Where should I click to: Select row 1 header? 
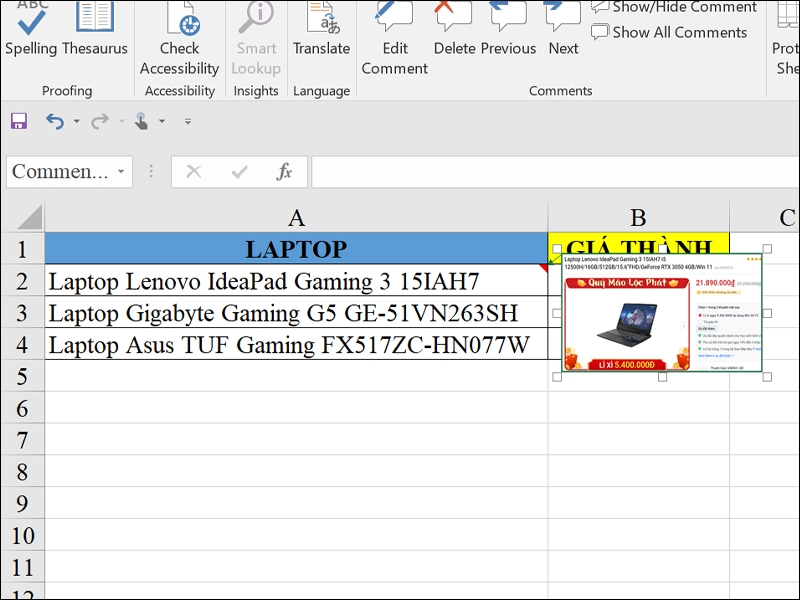point(22,249)
